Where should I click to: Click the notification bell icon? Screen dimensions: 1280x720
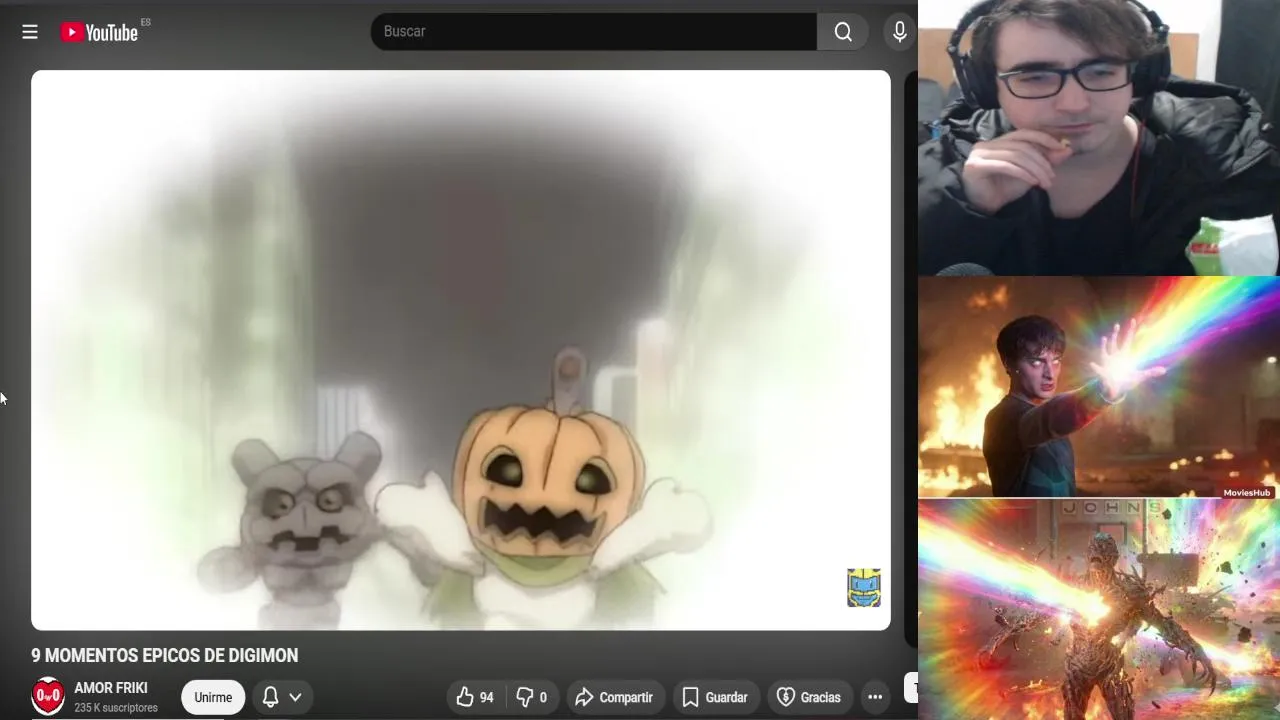pos(270,697)
